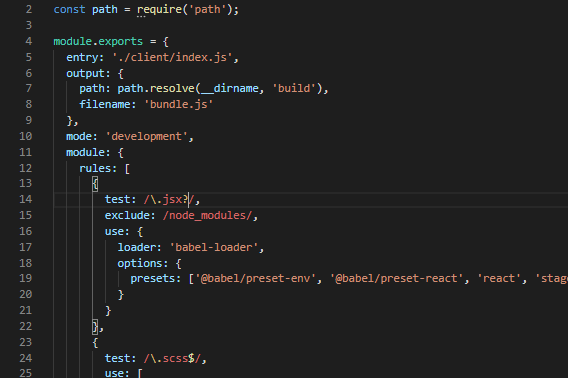Image resolution: width=568 pixels, height=378 pixels.
Task: Click the 'entry' property key
Action: pos(82,57)
